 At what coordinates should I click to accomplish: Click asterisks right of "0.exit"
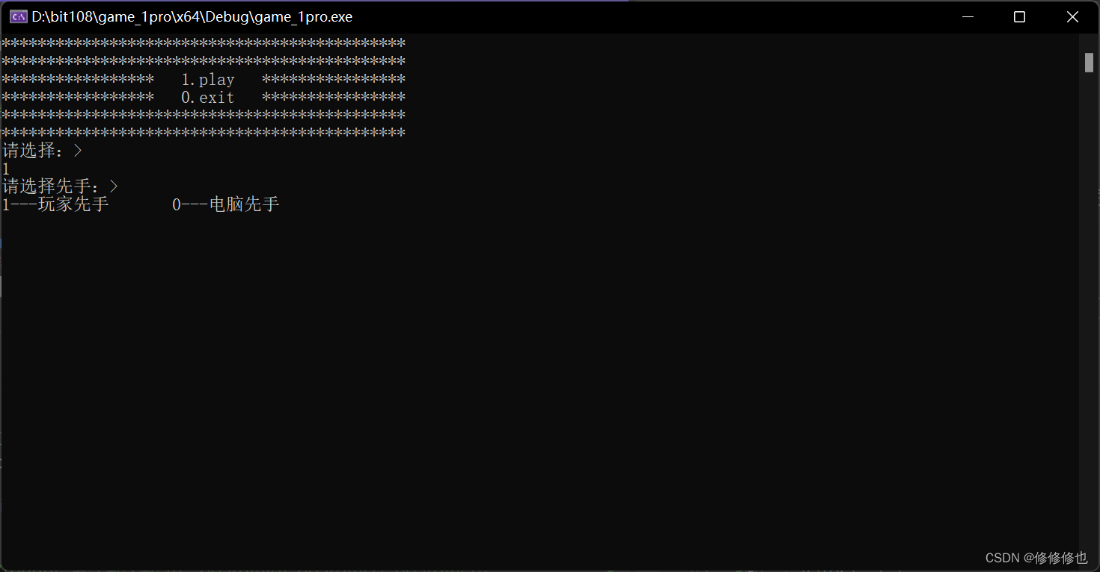click(x=333, y=98)
